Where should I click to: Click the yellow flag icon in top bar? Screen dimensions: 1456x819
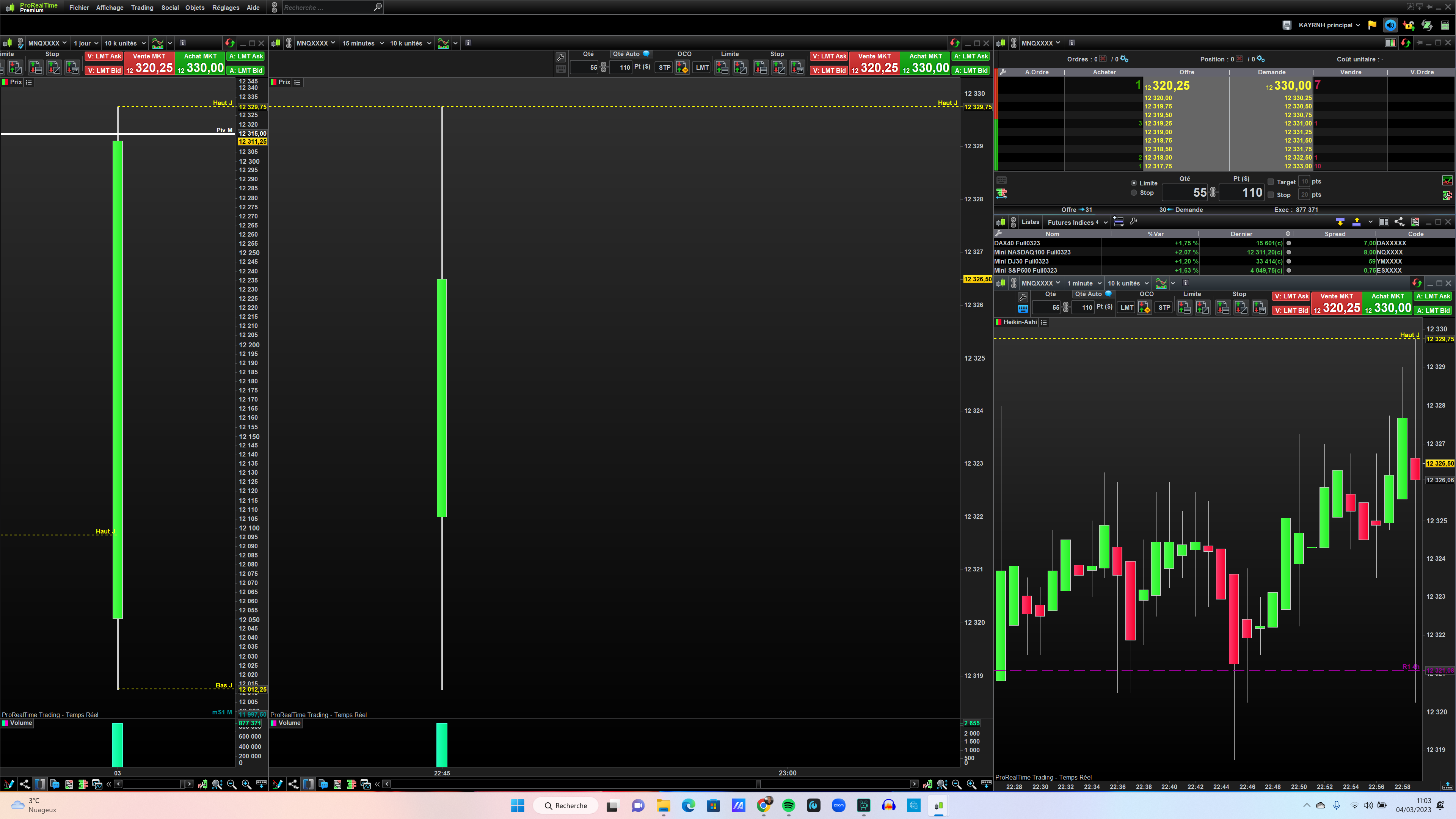[1372, 25]
